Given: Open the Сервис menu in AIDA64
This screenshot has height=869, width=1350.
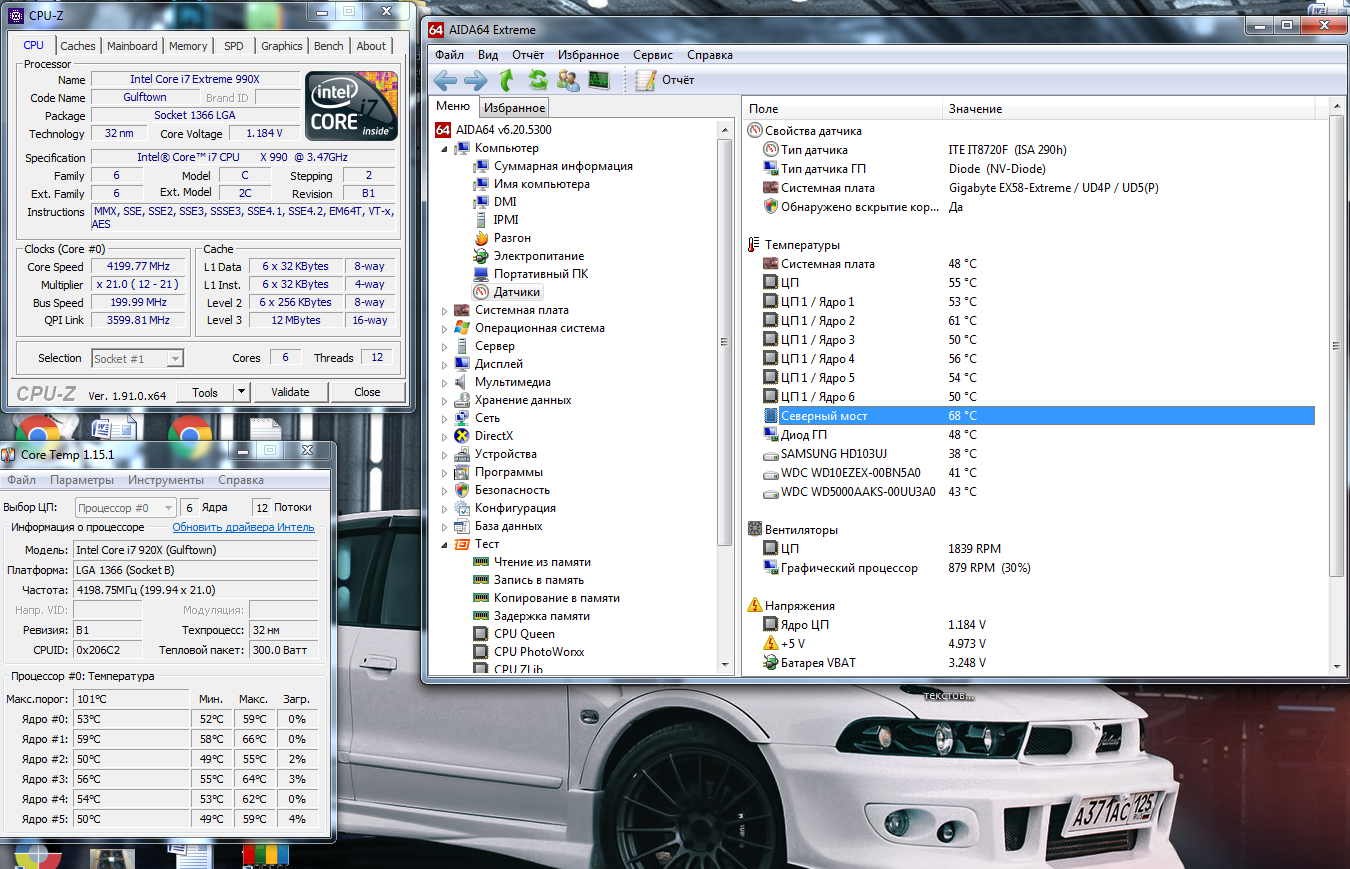Looking at the screenshot, I should [x=652, y=55].
